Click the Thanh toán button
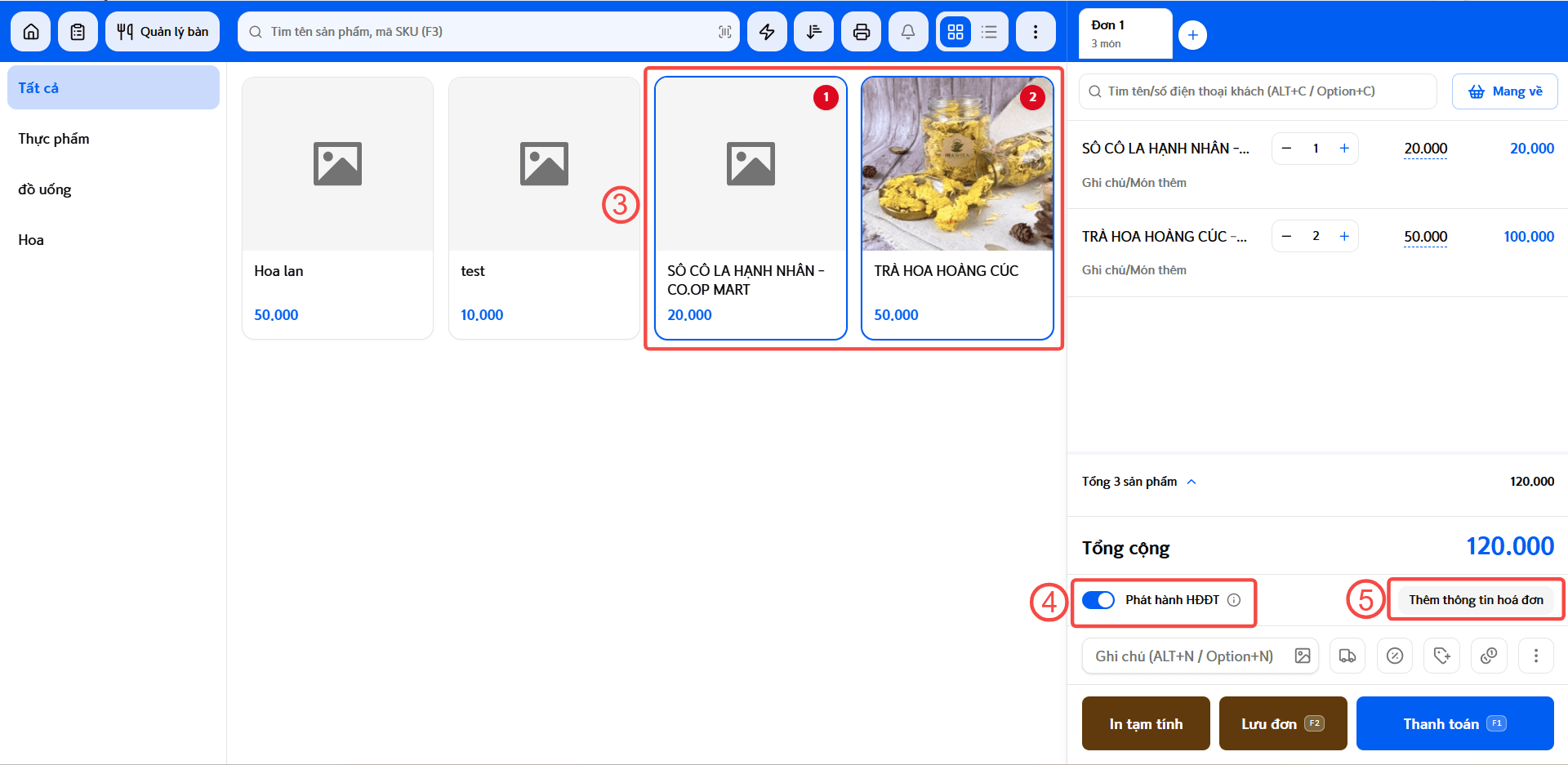 1454,723
